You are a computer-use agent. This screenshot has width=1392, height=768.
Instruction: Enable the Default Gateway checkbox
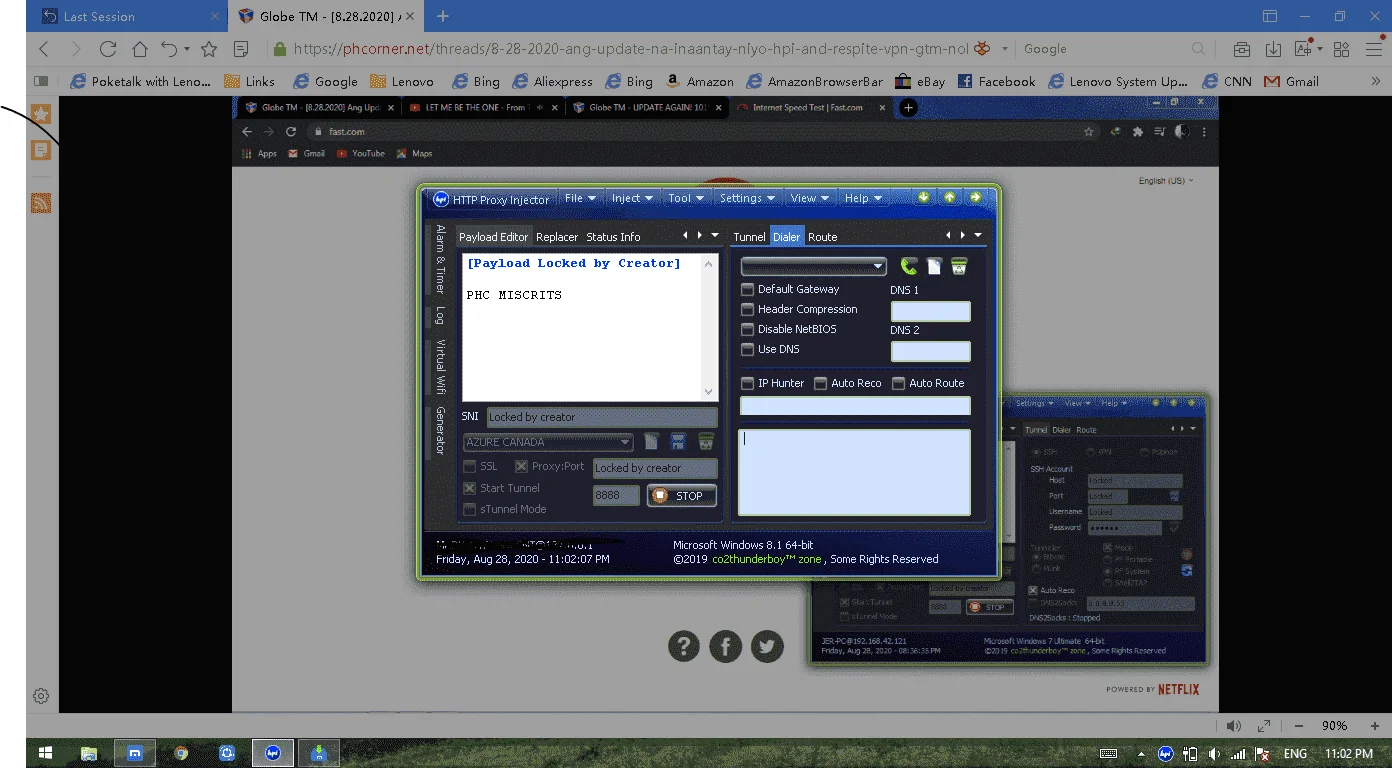(747, 289)
